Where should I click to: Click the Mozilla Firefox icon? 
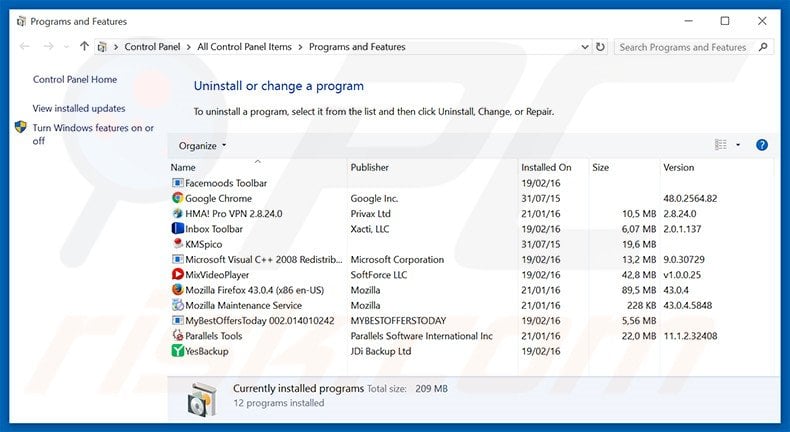[x=177, y=290]
